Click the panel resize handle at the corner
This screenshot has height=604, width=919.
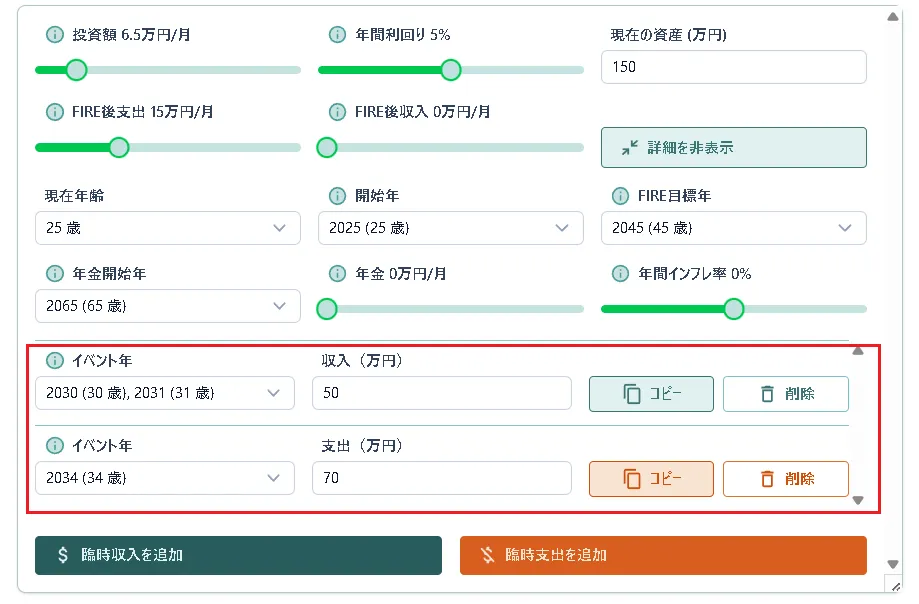click(x=896, y=586)
